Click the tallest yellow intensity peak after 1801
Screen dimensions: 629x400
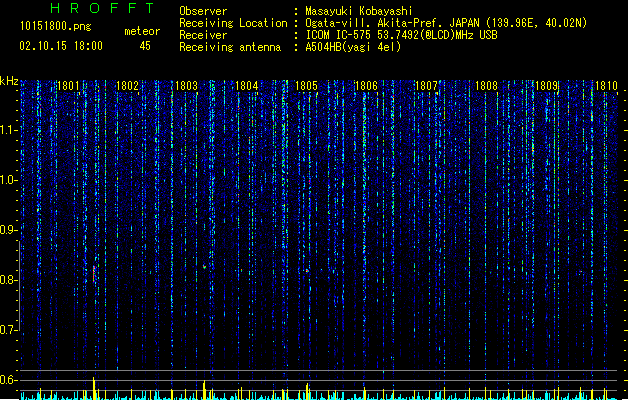tap(94, 388)
